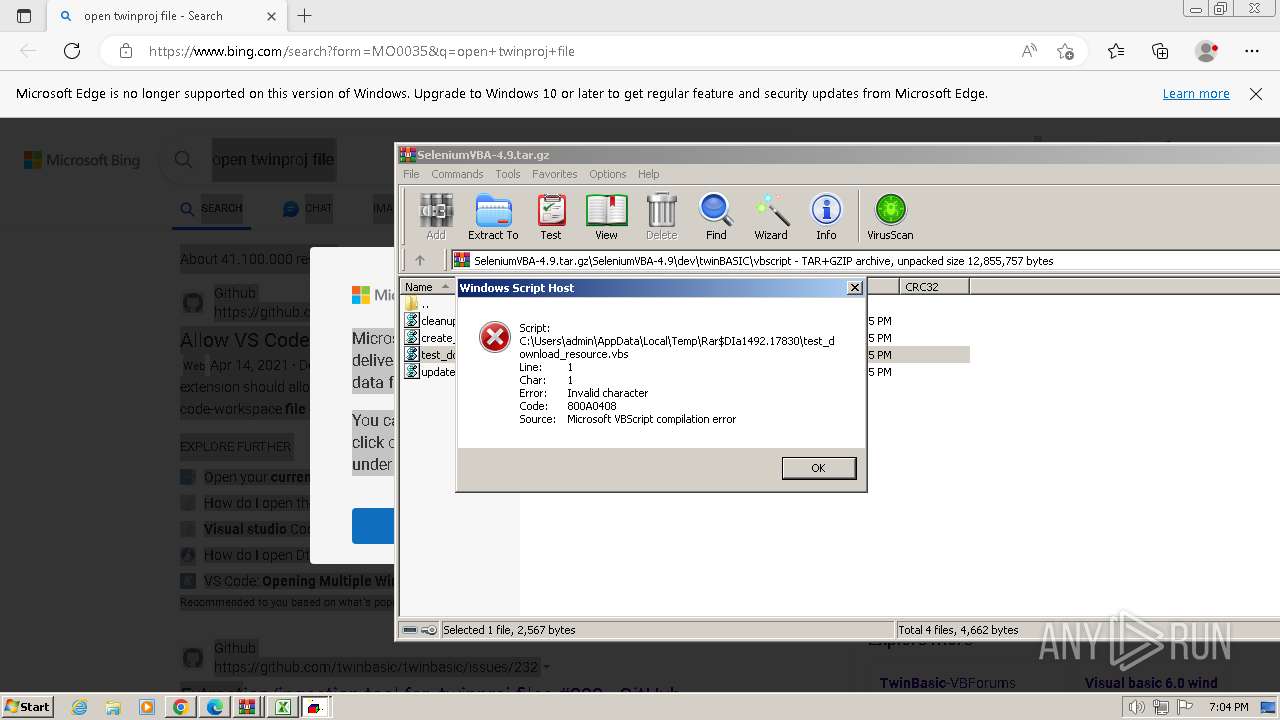Click the WinRAR archive path field
1280x720 pixels.
click(865, 261)
